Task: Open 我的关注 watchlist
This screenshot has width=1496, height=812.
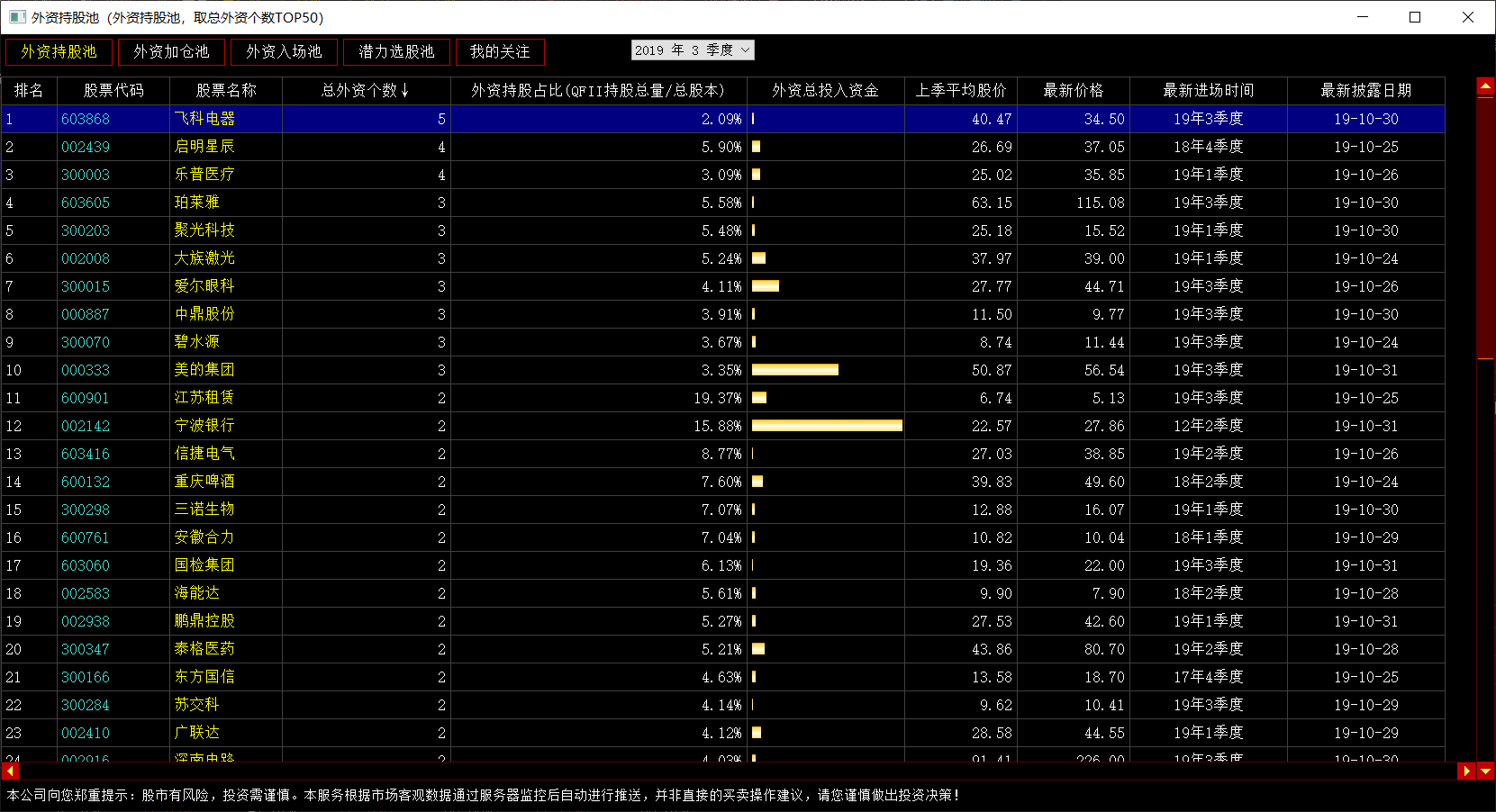Action: 500,52
